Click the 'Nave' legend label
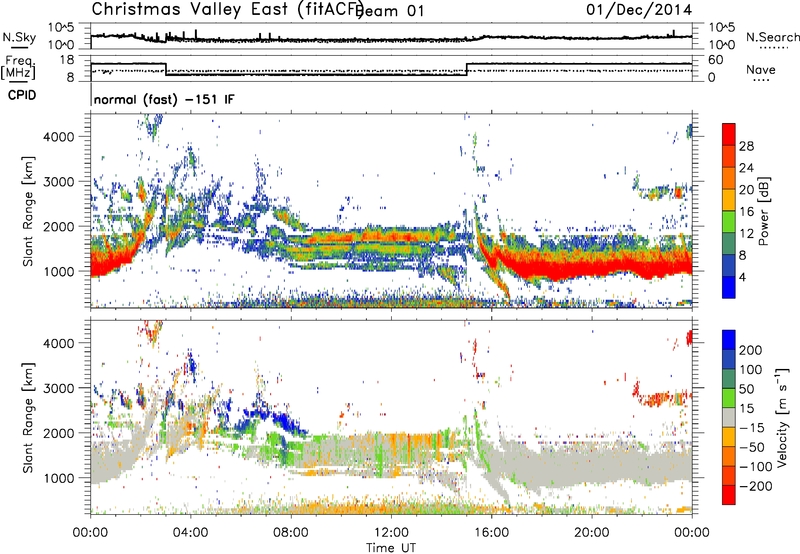800x554 pixels. [761, 69]
